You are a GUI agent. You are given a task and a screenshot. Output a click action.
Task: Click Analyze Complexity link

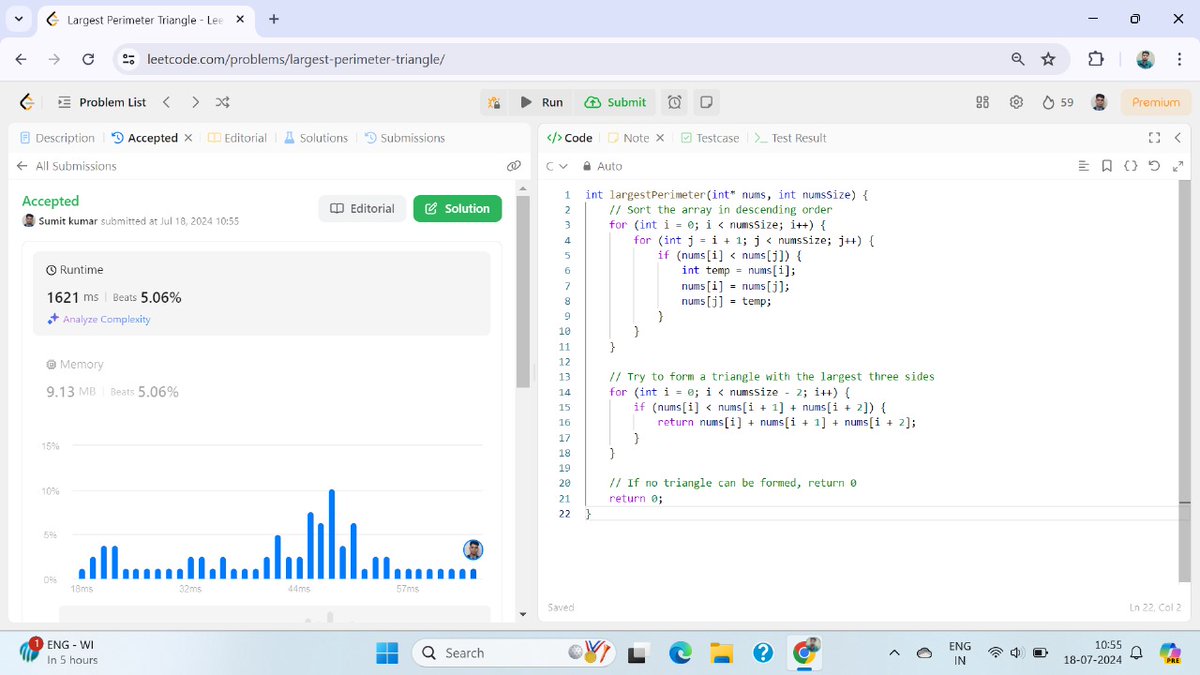(x=98, y=319)
